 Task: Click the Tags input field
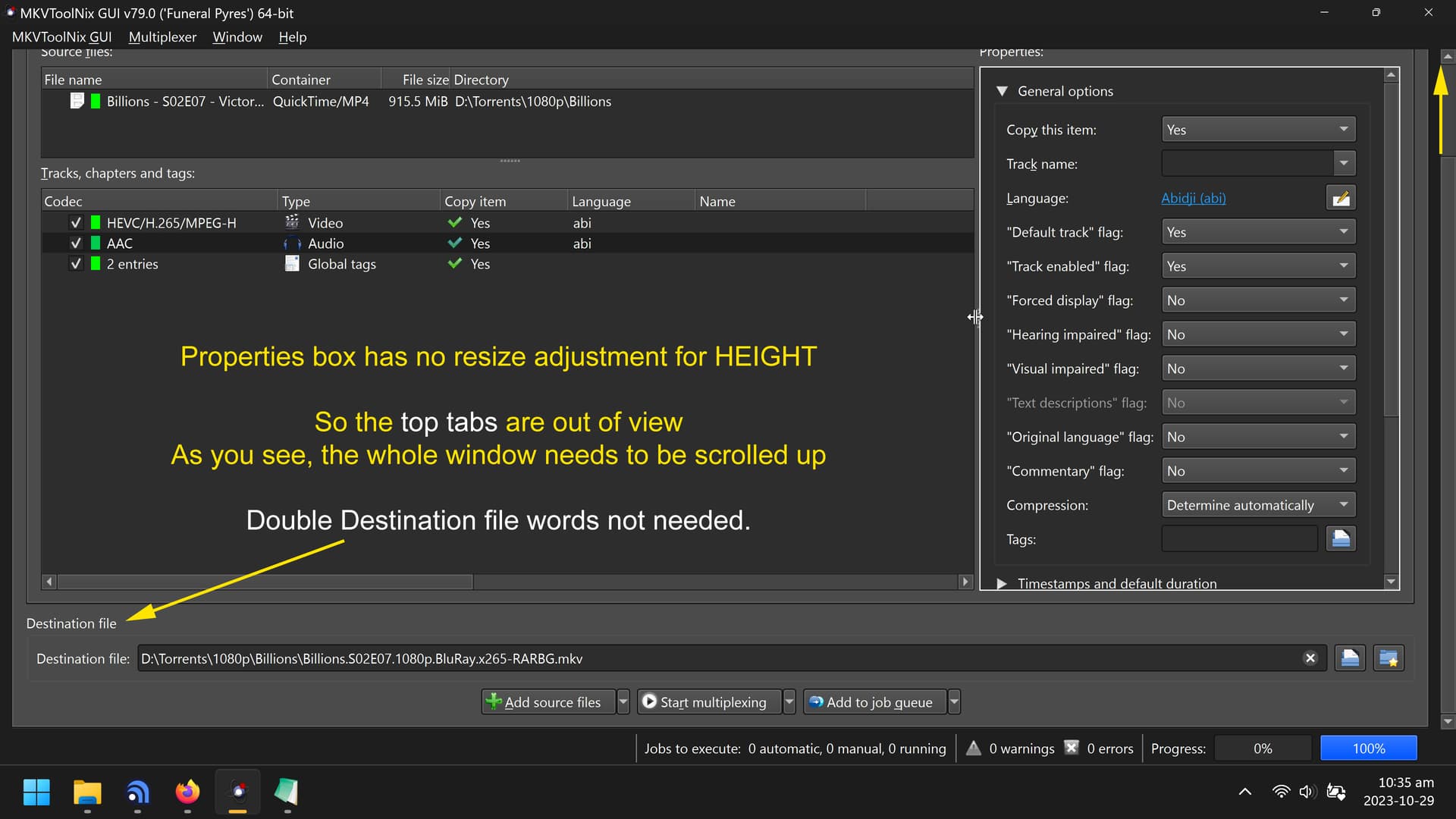[1240, 539]
